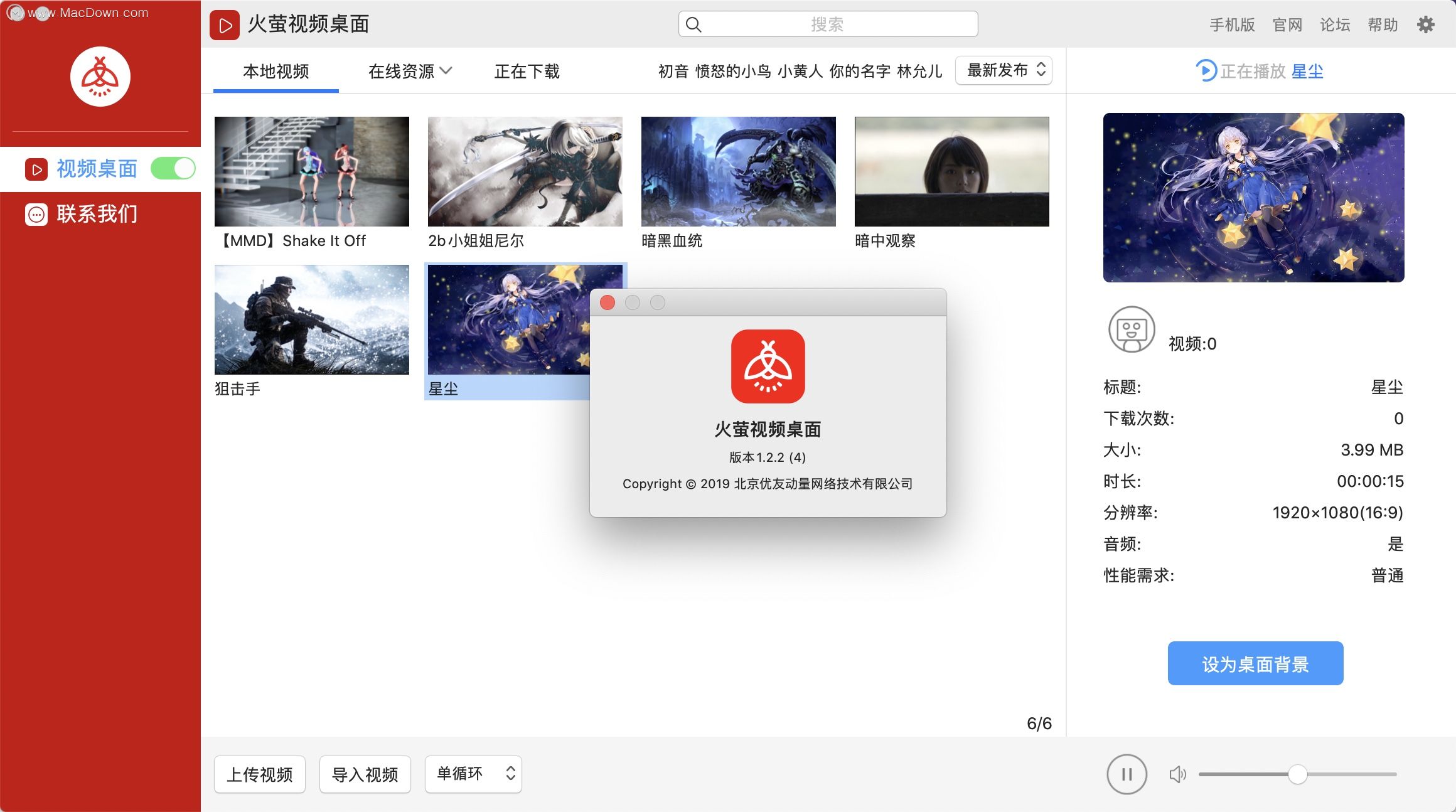The image size is (1456, 812).
Task: Click the 小黄人 search tag
Action: click(800, 71)
